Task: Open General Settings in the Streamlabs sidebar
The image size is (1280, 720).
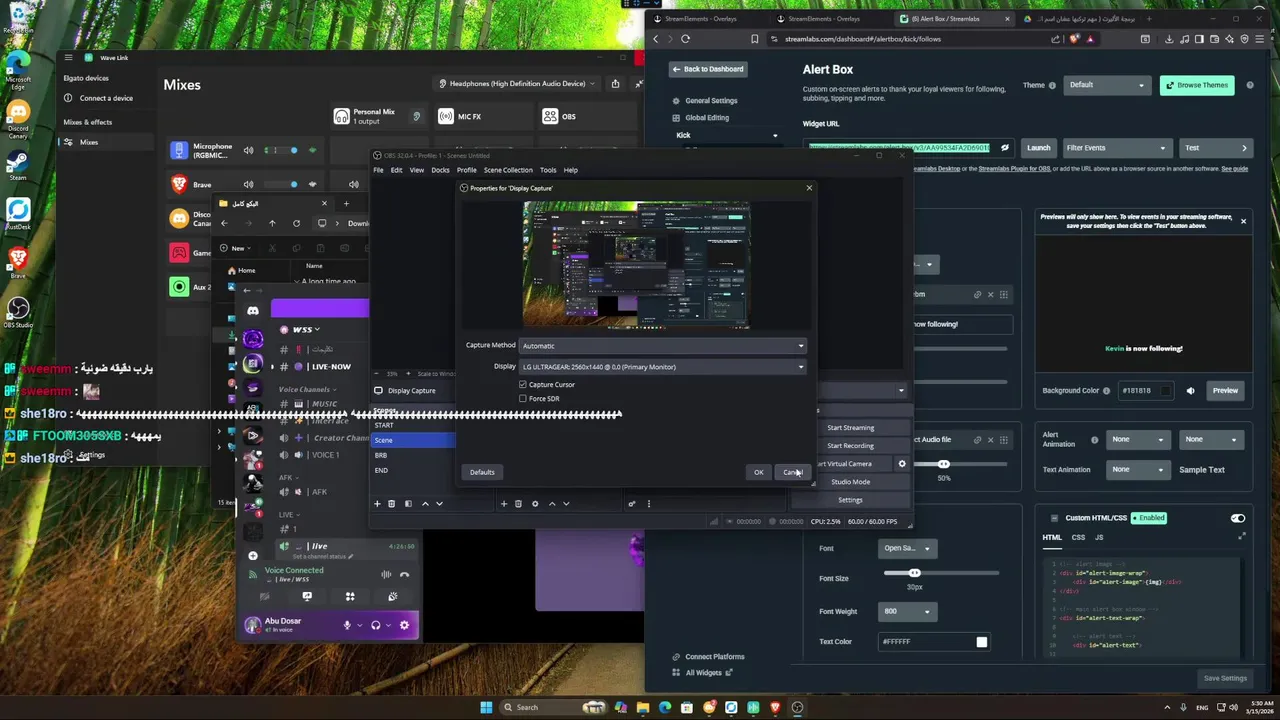Action: coord(711,101)
